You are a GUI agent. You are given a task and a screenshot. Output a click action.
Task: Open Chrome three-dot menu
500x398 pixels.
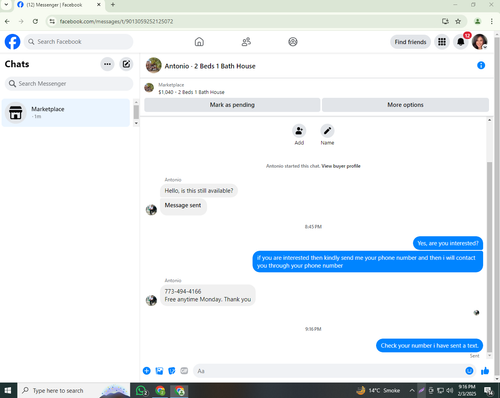pos(491,21)
